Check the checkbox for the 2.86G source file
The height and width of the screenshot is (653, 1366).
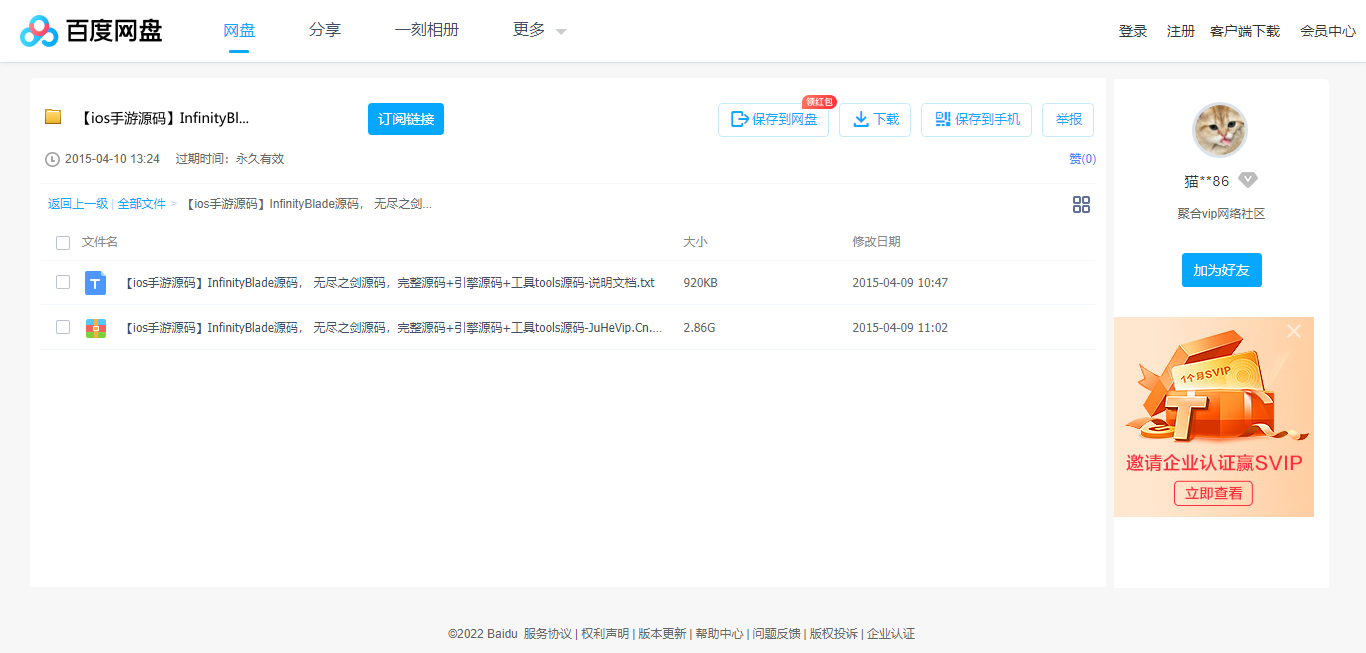pos(63,327)
